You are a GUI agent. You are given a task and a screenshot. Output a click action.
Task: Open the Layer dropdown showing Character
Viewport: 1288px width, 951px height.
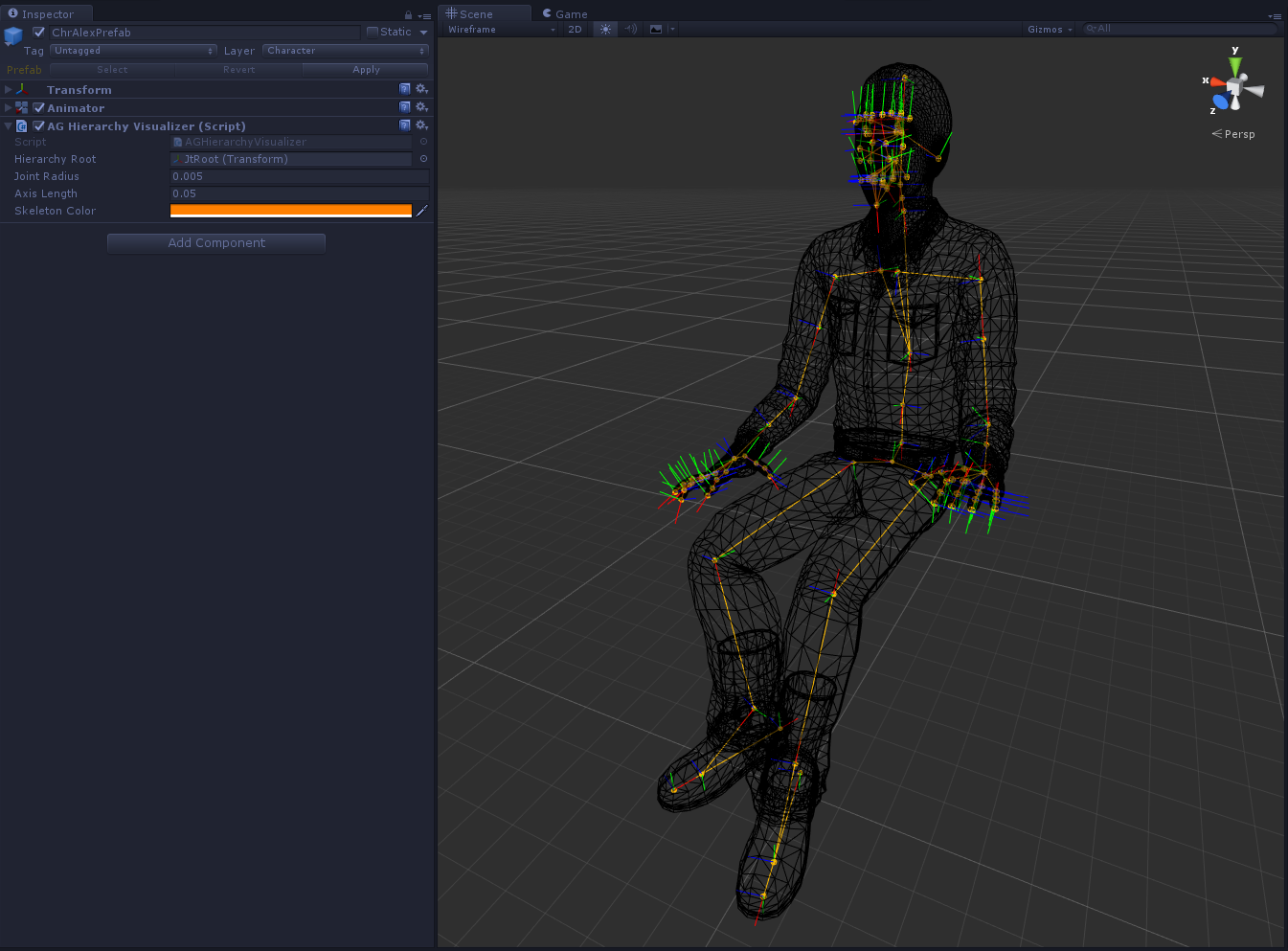click(x=345, y=50)
